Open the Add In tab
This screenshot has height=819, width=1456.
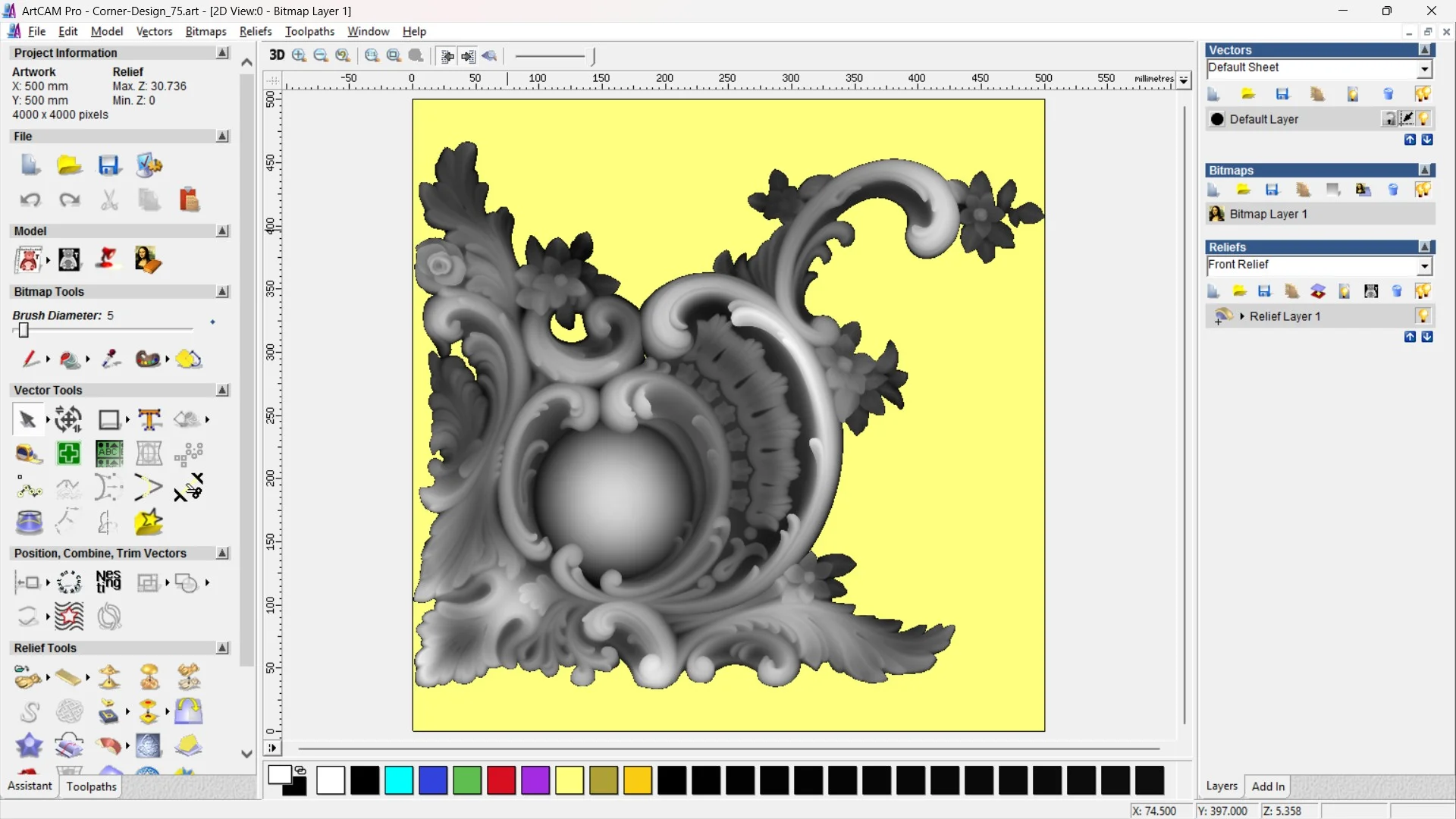1268,786
